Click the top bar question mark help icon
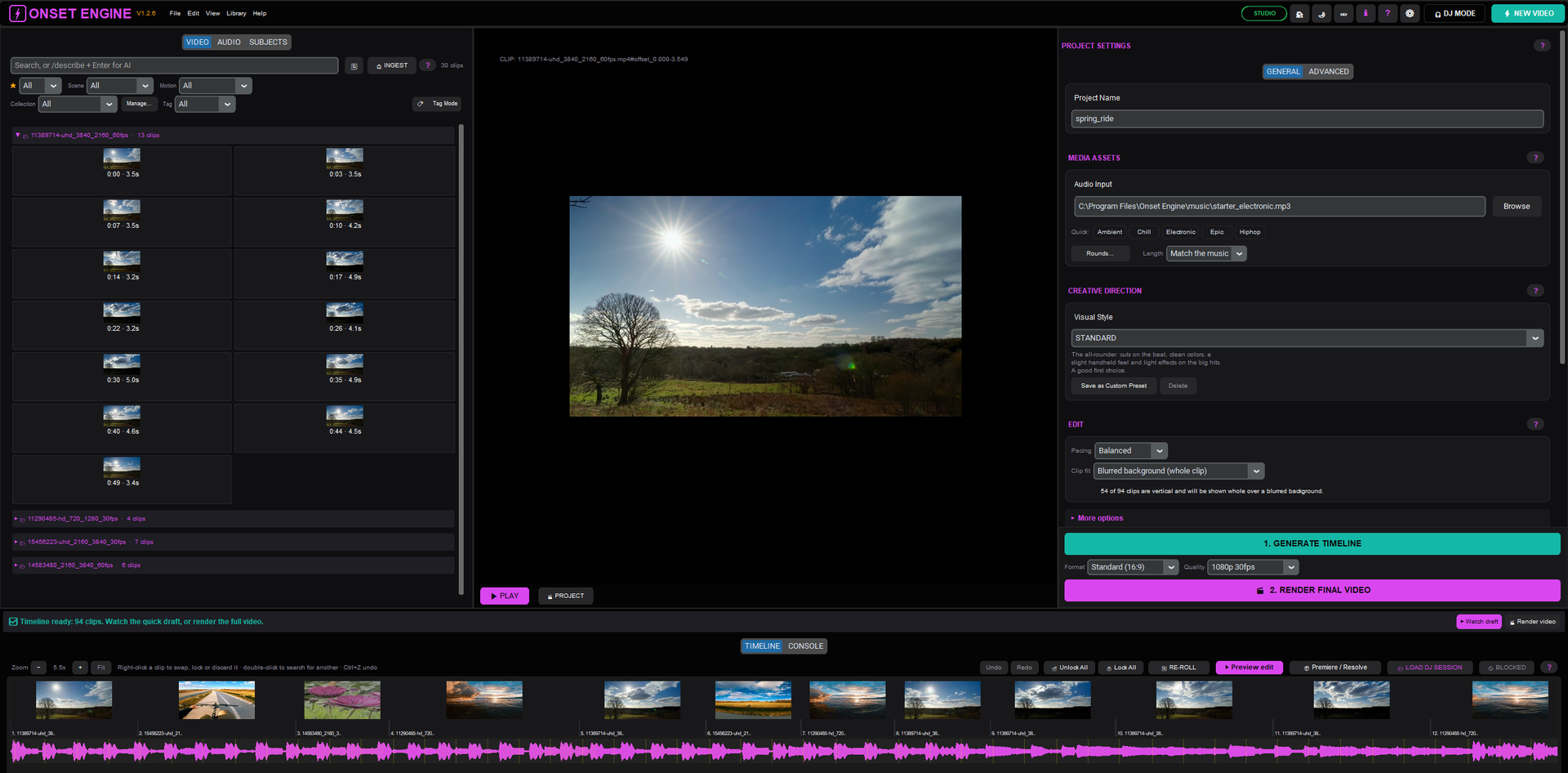The width and height of the screenshot is (1568, 773). [x=1388, y=13]
